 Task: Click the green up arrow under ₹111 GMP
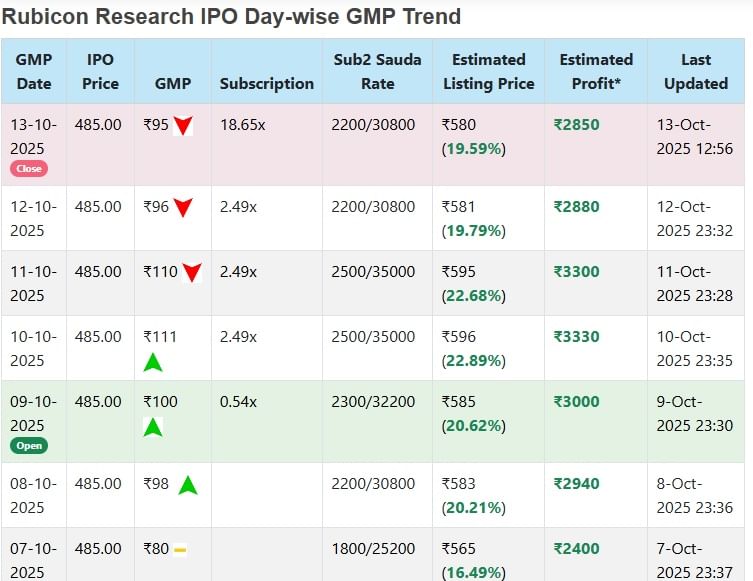153,362
